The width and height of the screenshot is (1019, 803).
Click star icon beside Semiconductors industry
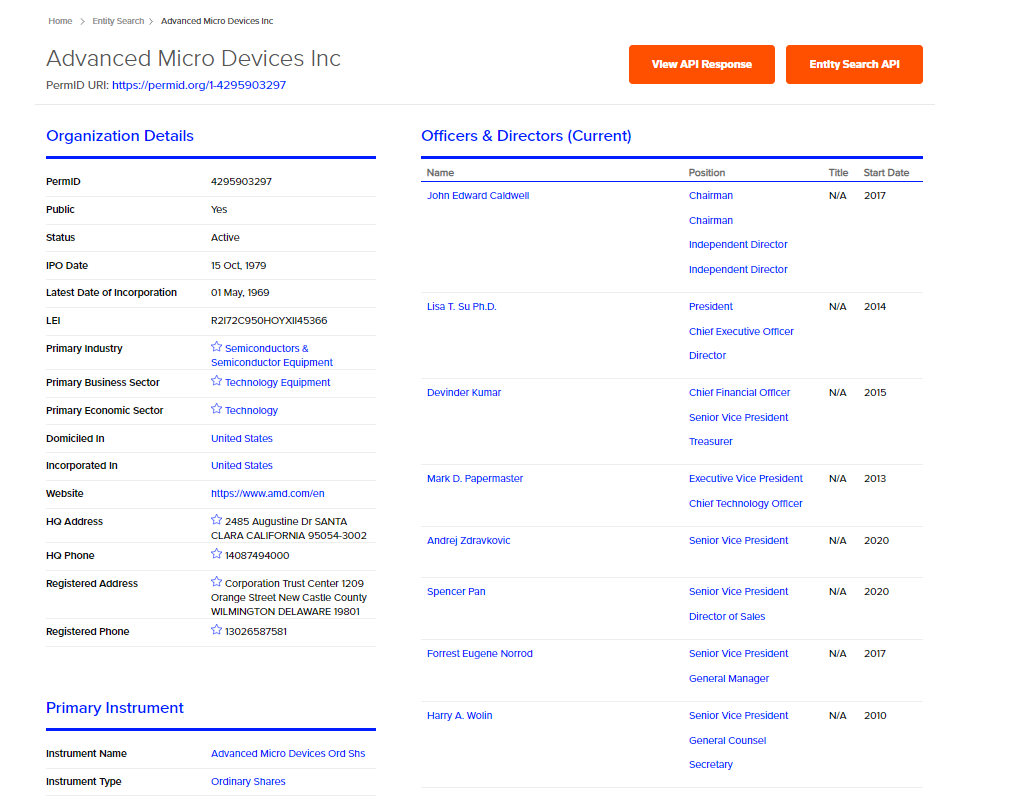pyautogui.click(x=216, y=347)
